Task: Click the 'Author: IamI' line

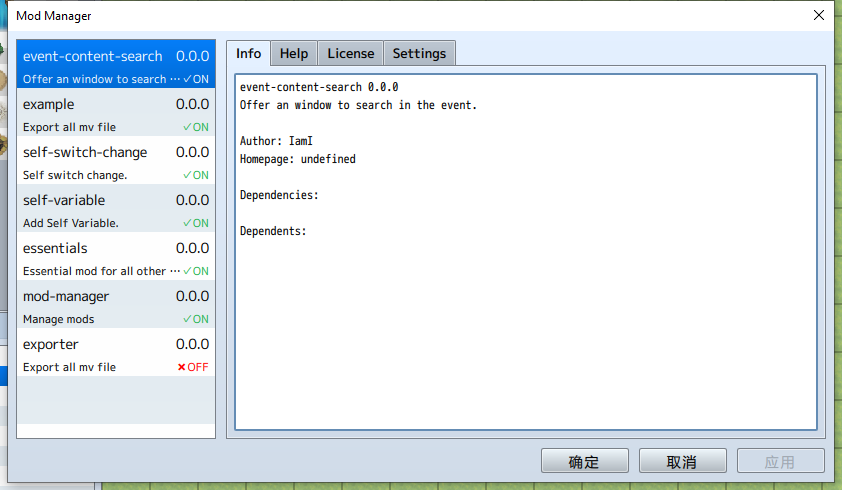Action: (276, 141)
